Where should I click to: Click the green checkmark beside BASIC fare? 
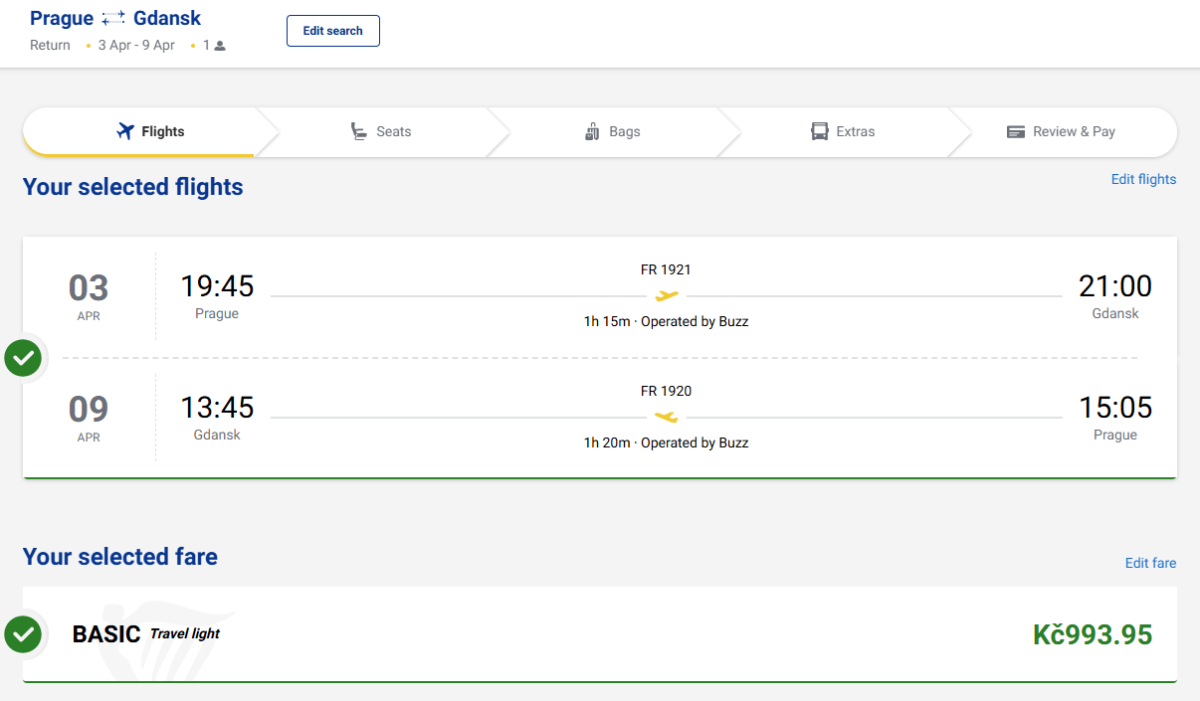(23, 634)
